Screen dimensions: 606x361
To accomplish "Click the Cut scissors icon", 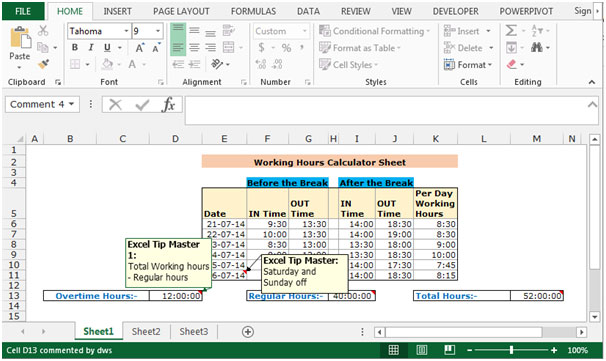I will [43, 31].
